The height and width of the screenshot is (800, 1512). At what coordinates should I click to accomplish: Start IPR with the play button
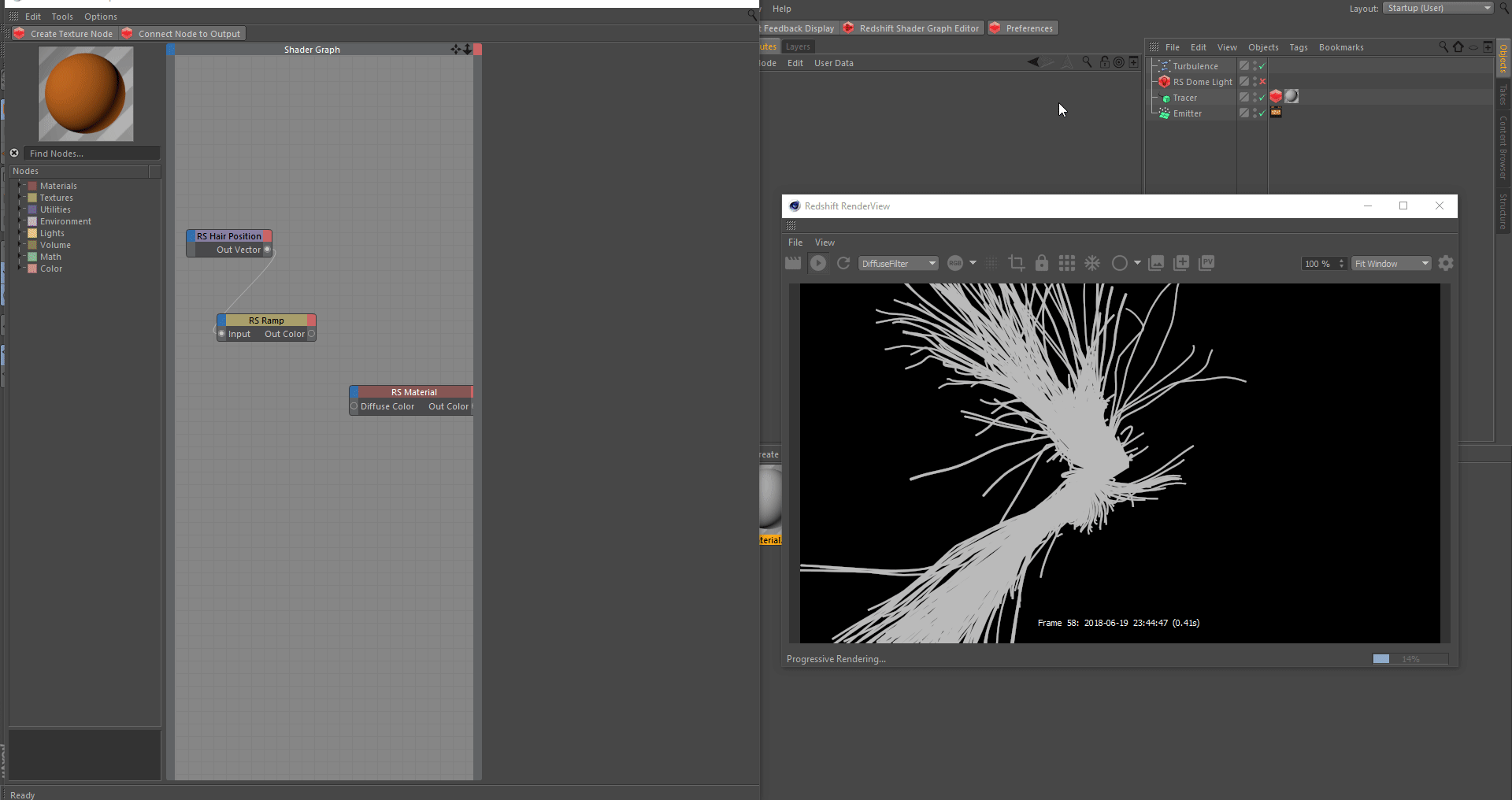click(x=818, y=263)
